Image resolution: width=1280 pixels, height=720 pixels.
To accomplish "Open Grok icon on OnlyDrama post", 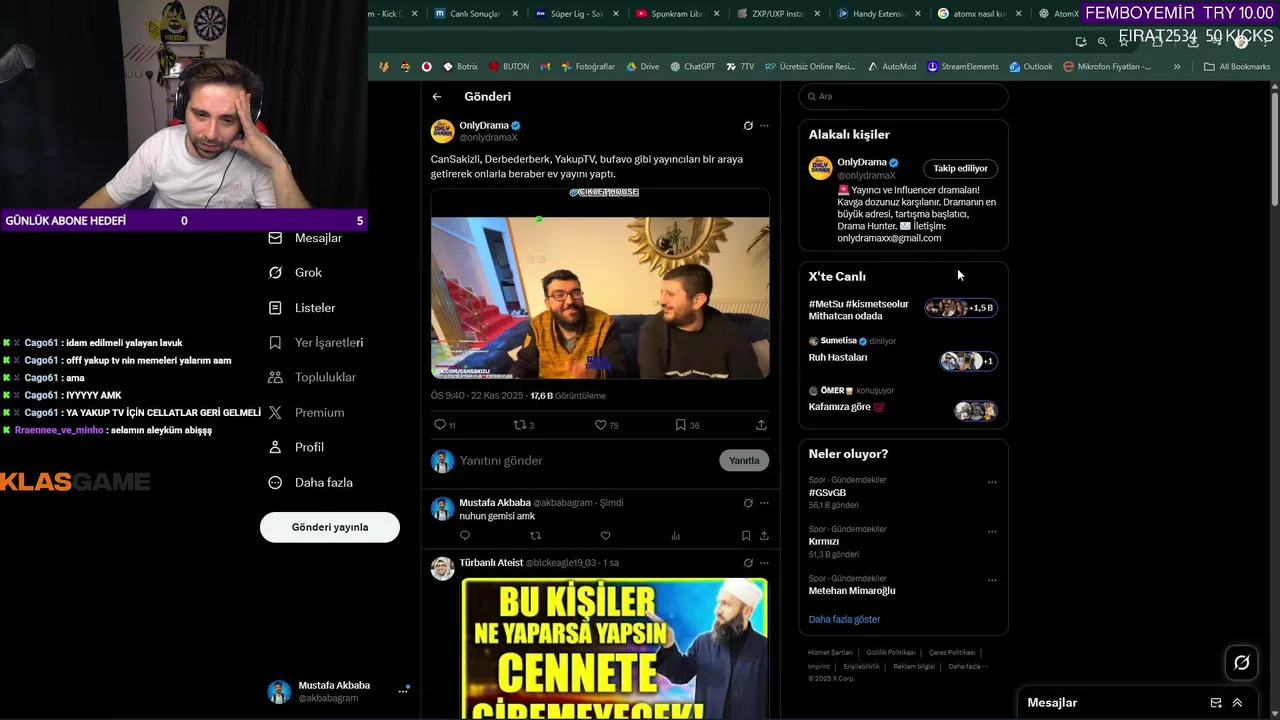I will (748, 126).
